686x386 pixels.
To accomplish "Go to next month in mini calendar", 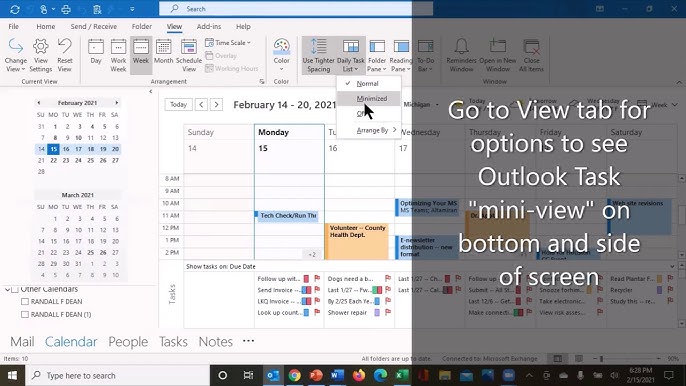I will coord(116,102).
